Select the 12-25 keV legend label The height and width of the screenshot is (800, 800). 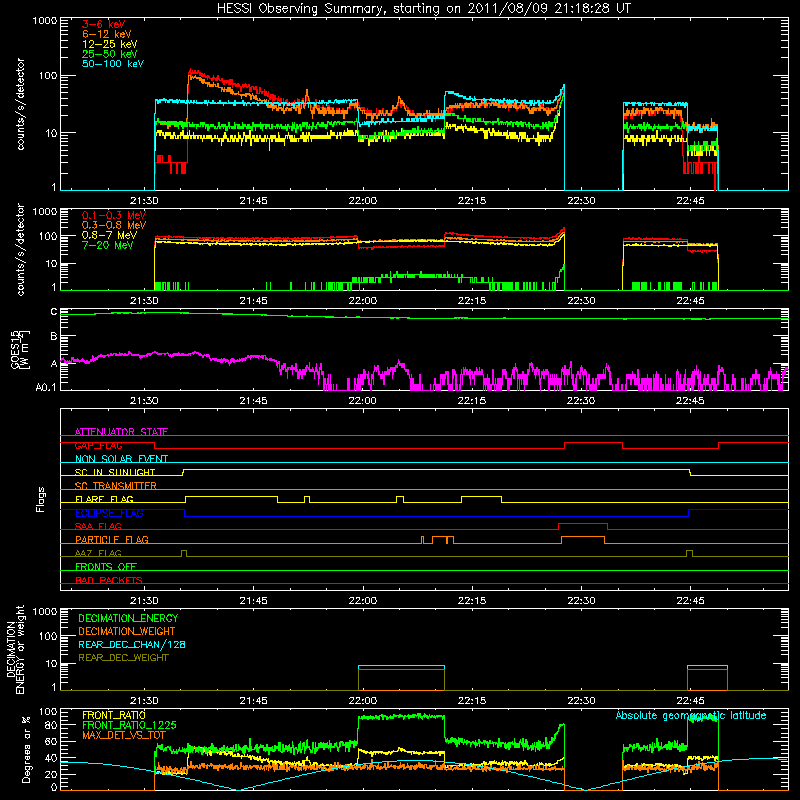pos(110,44)
